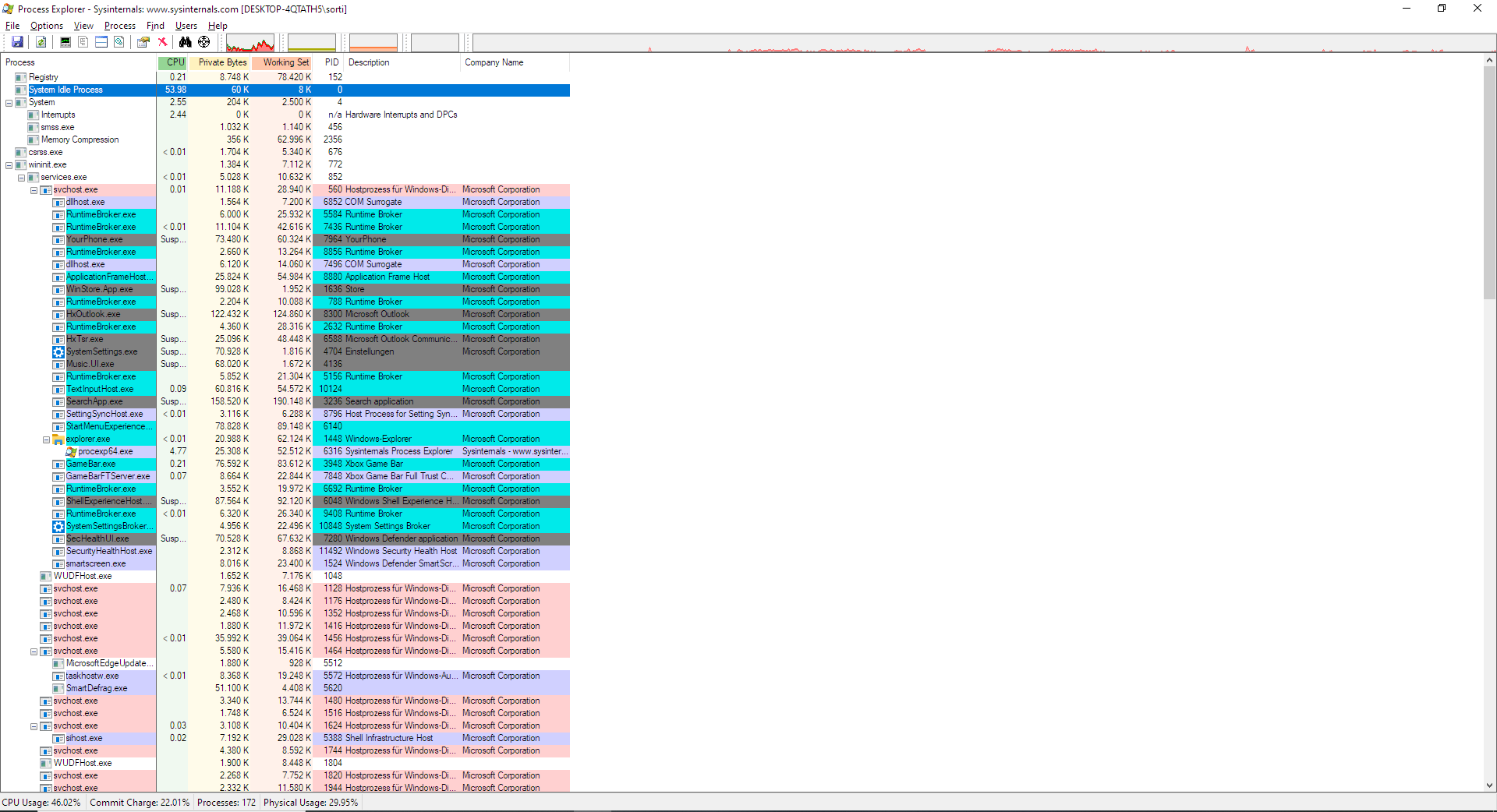Select GameBar.exe process
1497x812 pixels.
[x=90, y=464]
